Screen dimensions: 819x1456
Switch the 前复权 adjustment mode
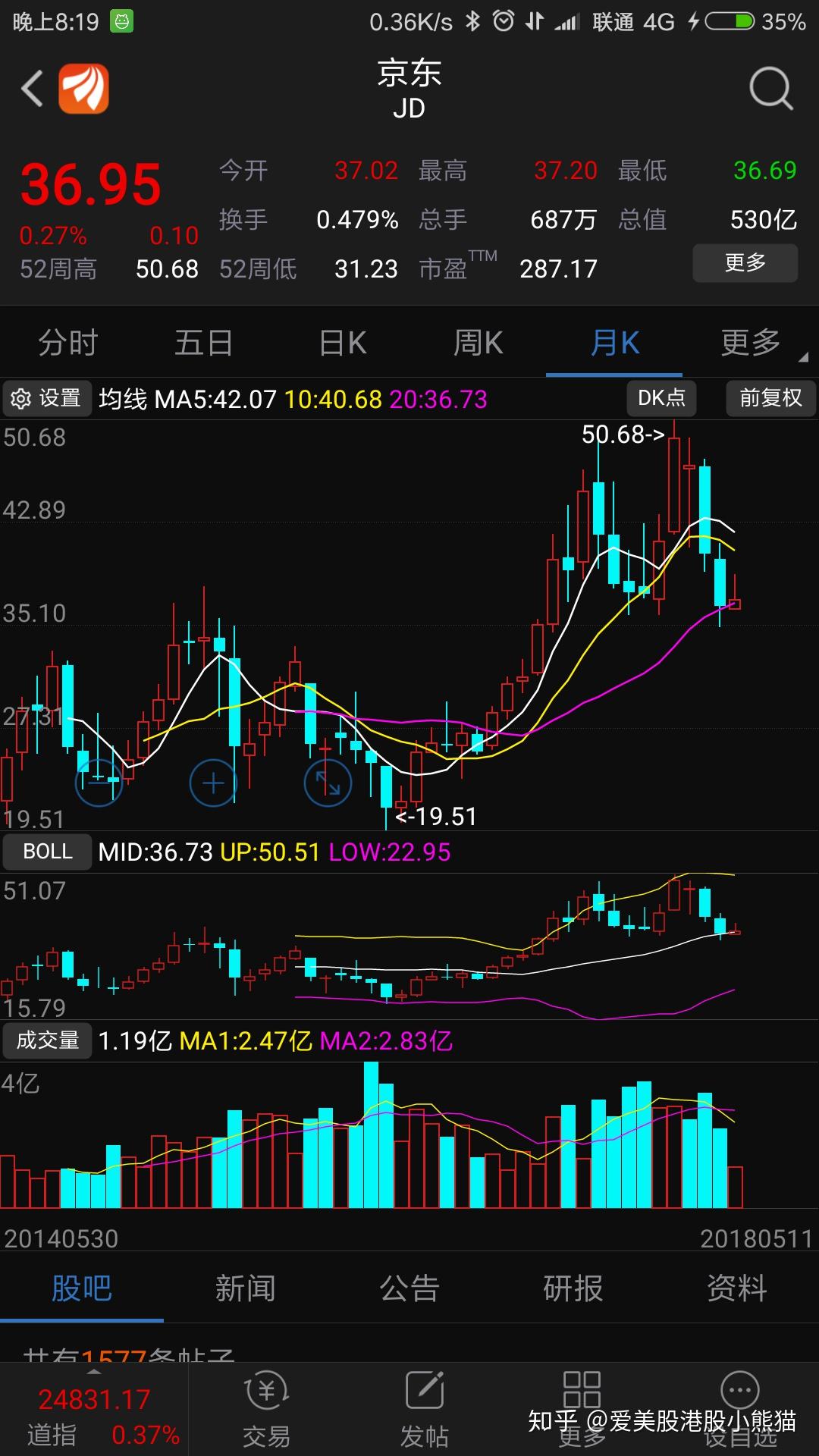pyautogui.click(x=770, y=398)
